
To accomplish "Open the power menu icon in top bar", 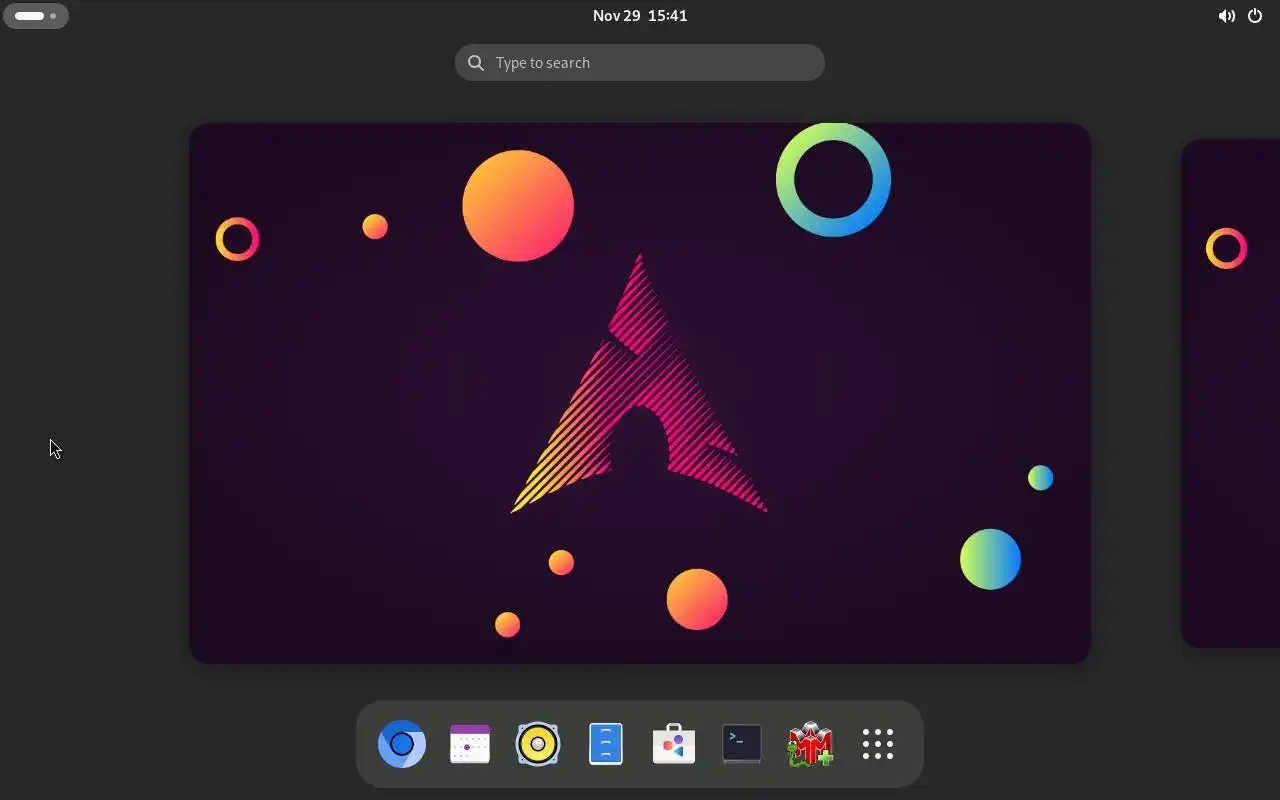I will [1255, 16].
